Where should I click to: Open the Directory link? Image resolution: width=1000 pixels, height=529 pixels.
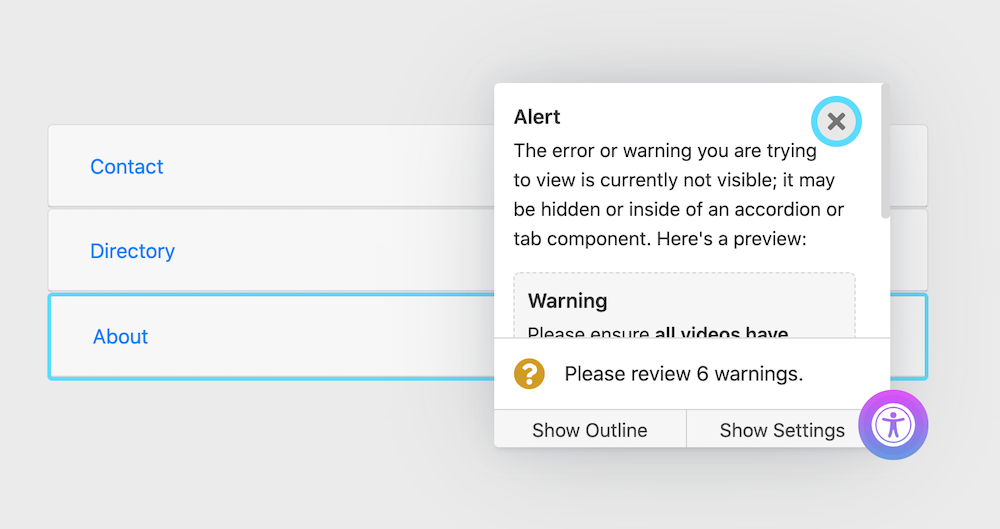(132, 251)
